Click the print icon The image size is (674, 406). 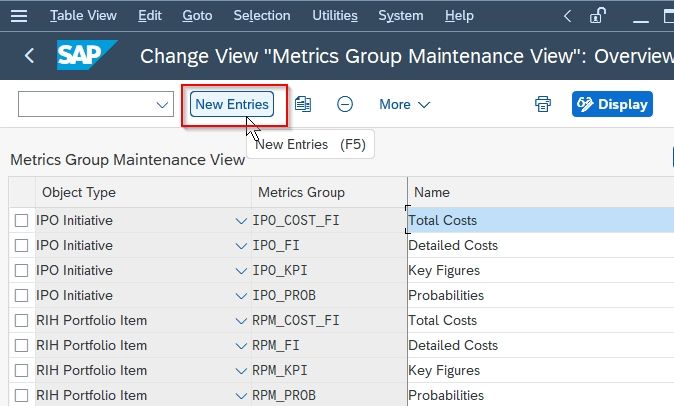[542, 104]
